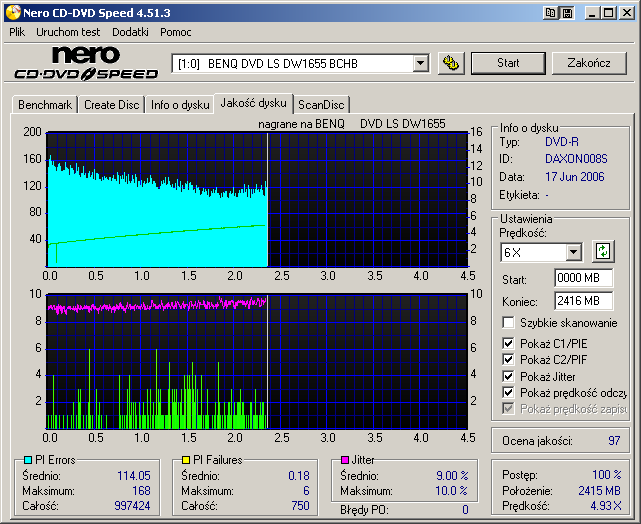Viewport: 641px width, 524px height.
Task: Click the copy-to-clipboard icon in title bar
Action: (551, 13)
